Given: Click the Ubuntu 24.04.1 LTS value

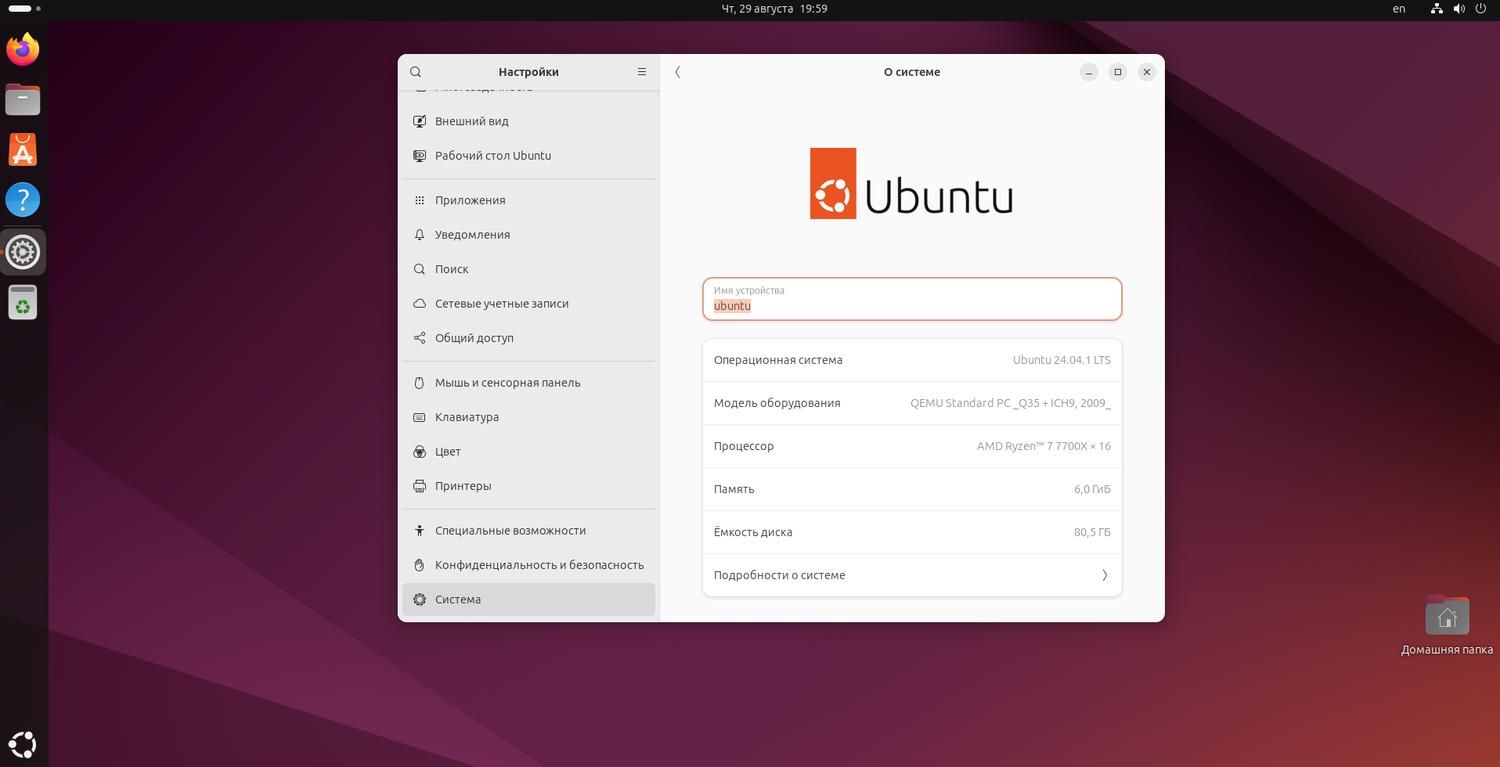Looking at the screenshot, I should (x=1062, y=360).
